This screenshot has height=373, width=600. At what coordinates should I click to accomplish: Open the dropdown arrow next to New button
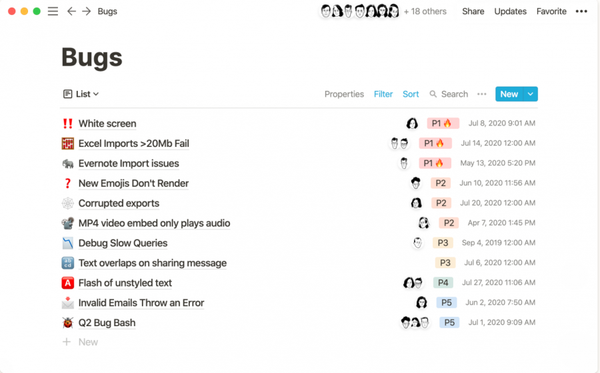530,94
